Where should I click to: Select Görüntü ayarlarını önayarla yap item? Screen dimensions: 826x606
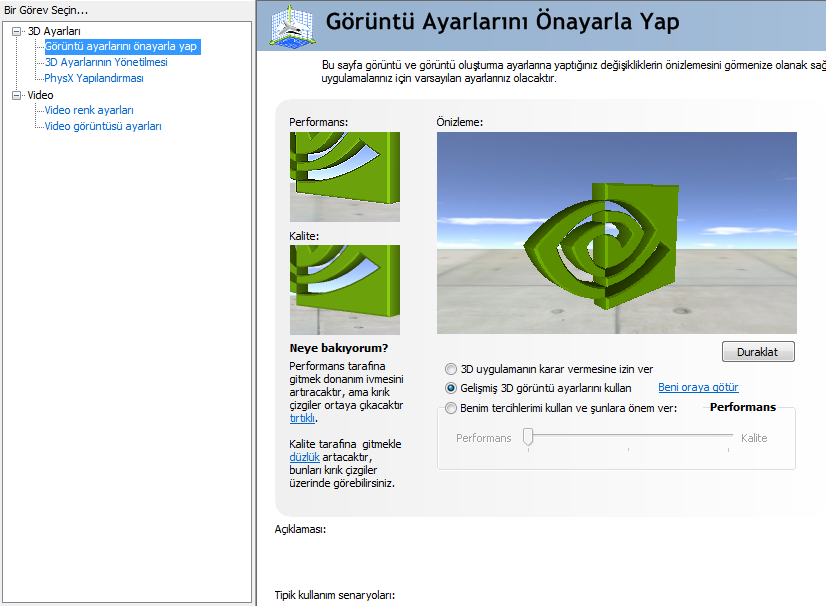(x=121, y=46)
